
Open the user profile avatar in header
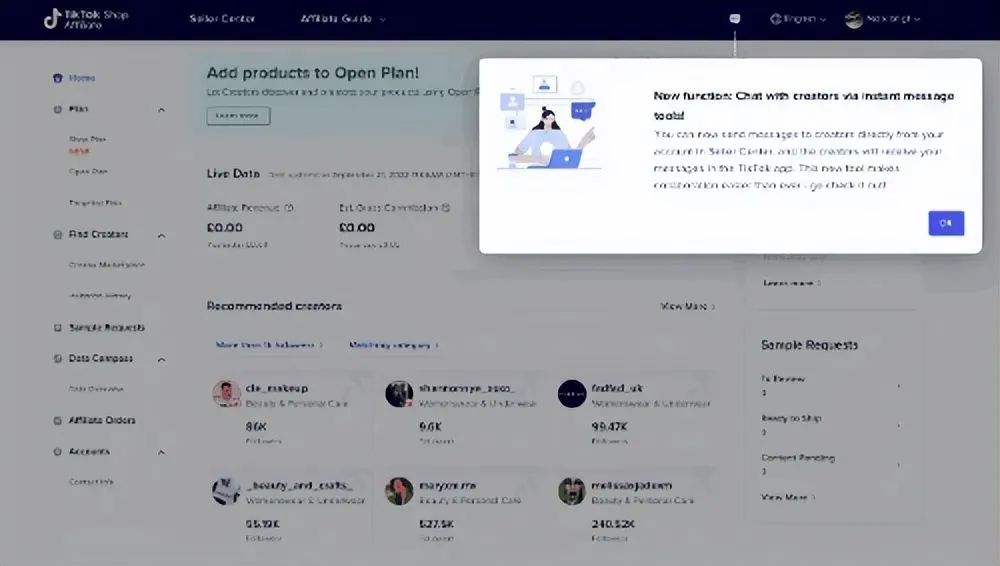click(853, 19)
